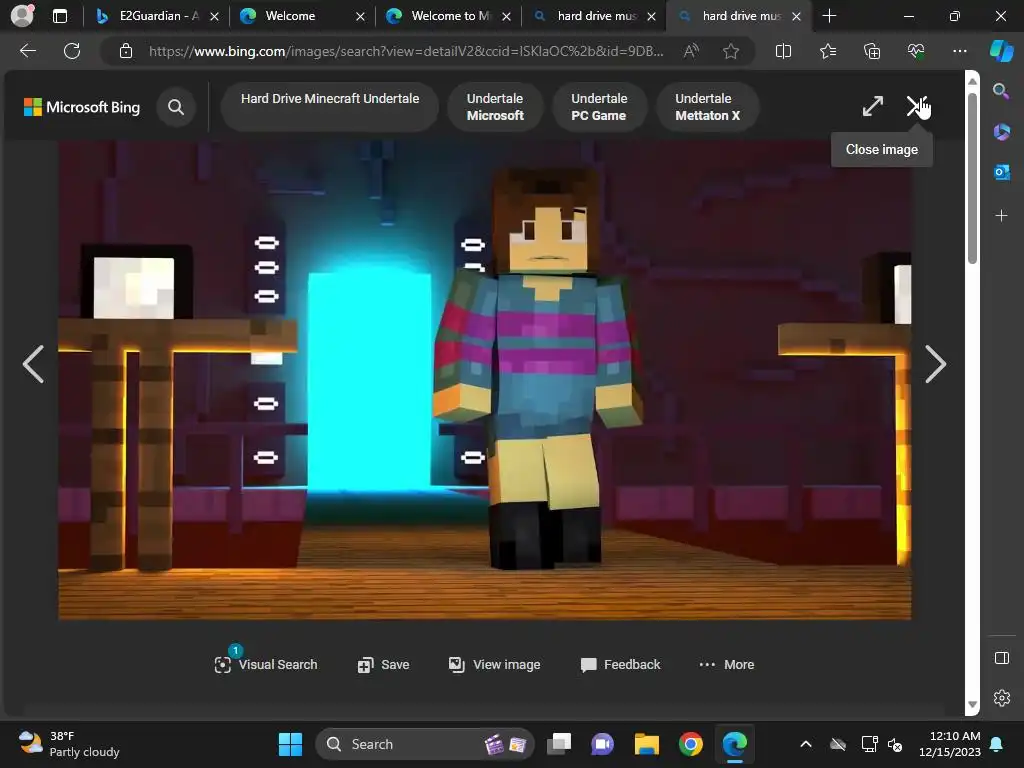Viewport: 1024px width, 768px height.
Task: Click the scrollbar down arrow
Action: tap(972, 705)
